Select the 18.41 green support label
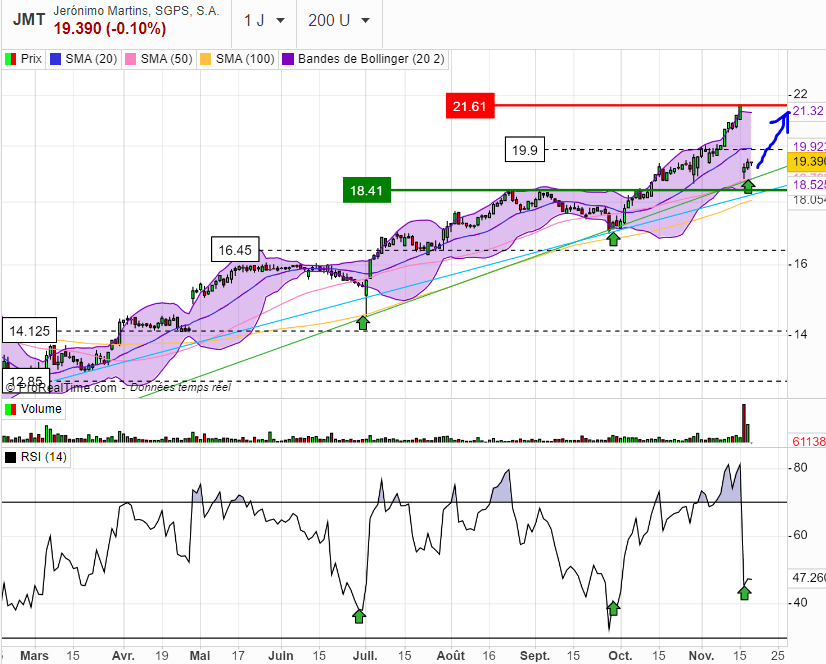 tap(367, 190)
